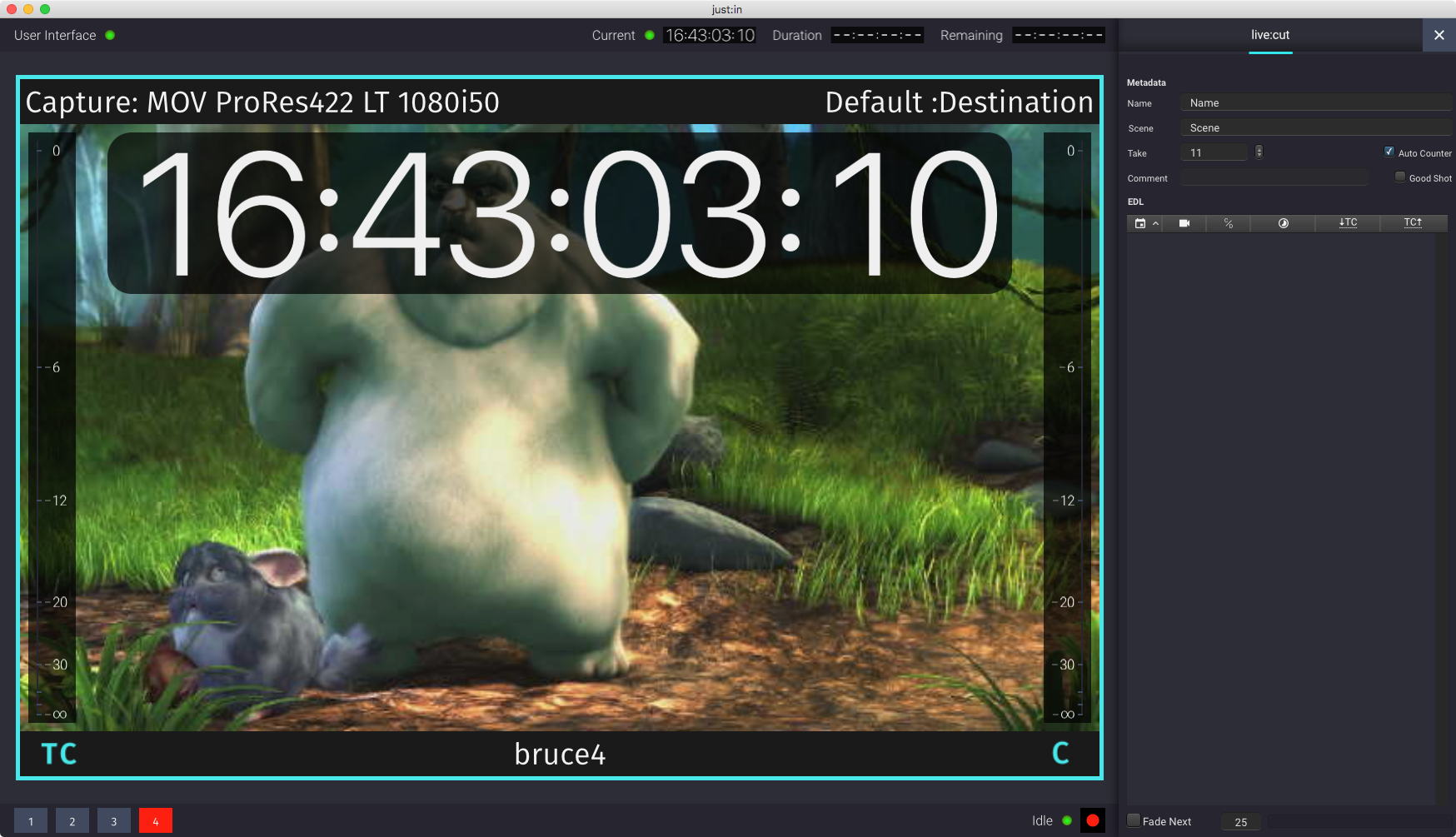
Task: Click the right audio level meter
Action: (x=1067, y=427)
